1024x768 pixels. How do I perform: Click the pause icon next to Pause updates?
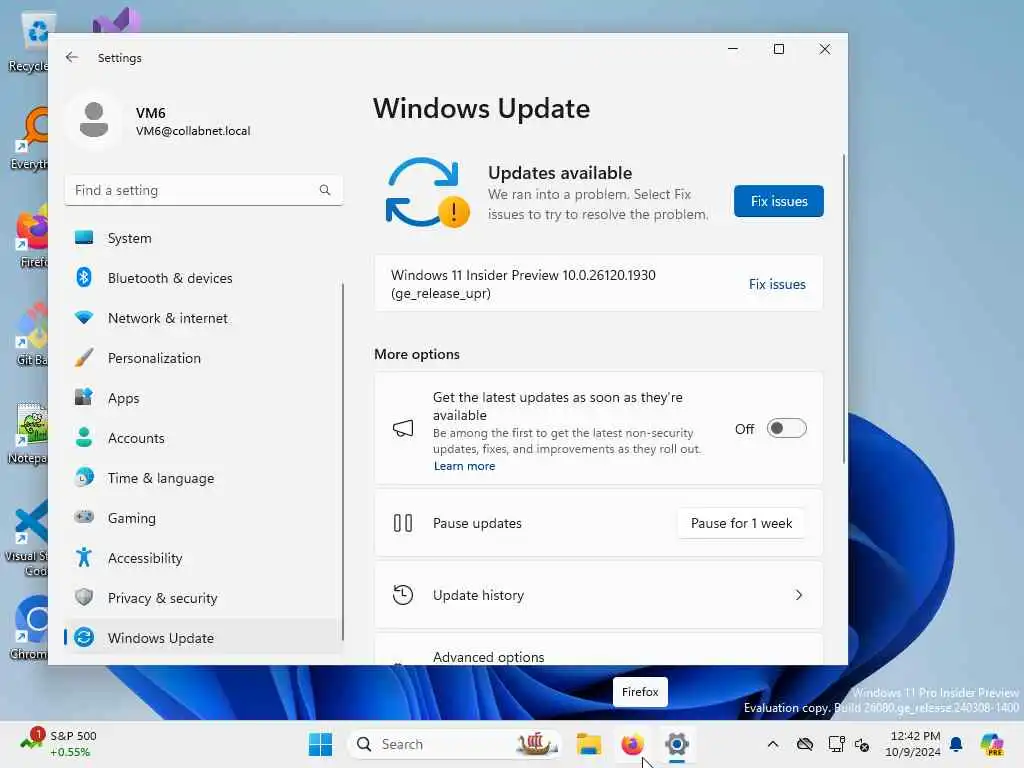click(403, 523)
